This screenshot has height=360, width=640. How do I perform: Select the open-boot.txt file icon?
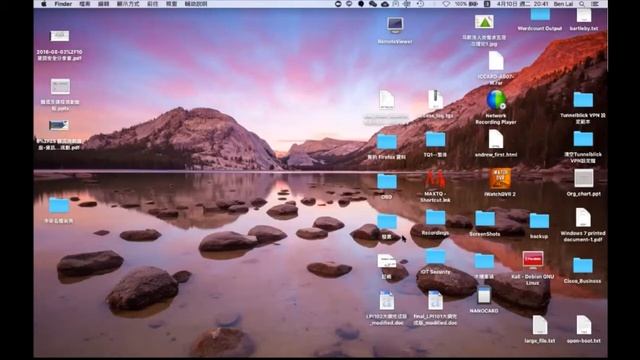pos(584,325)
